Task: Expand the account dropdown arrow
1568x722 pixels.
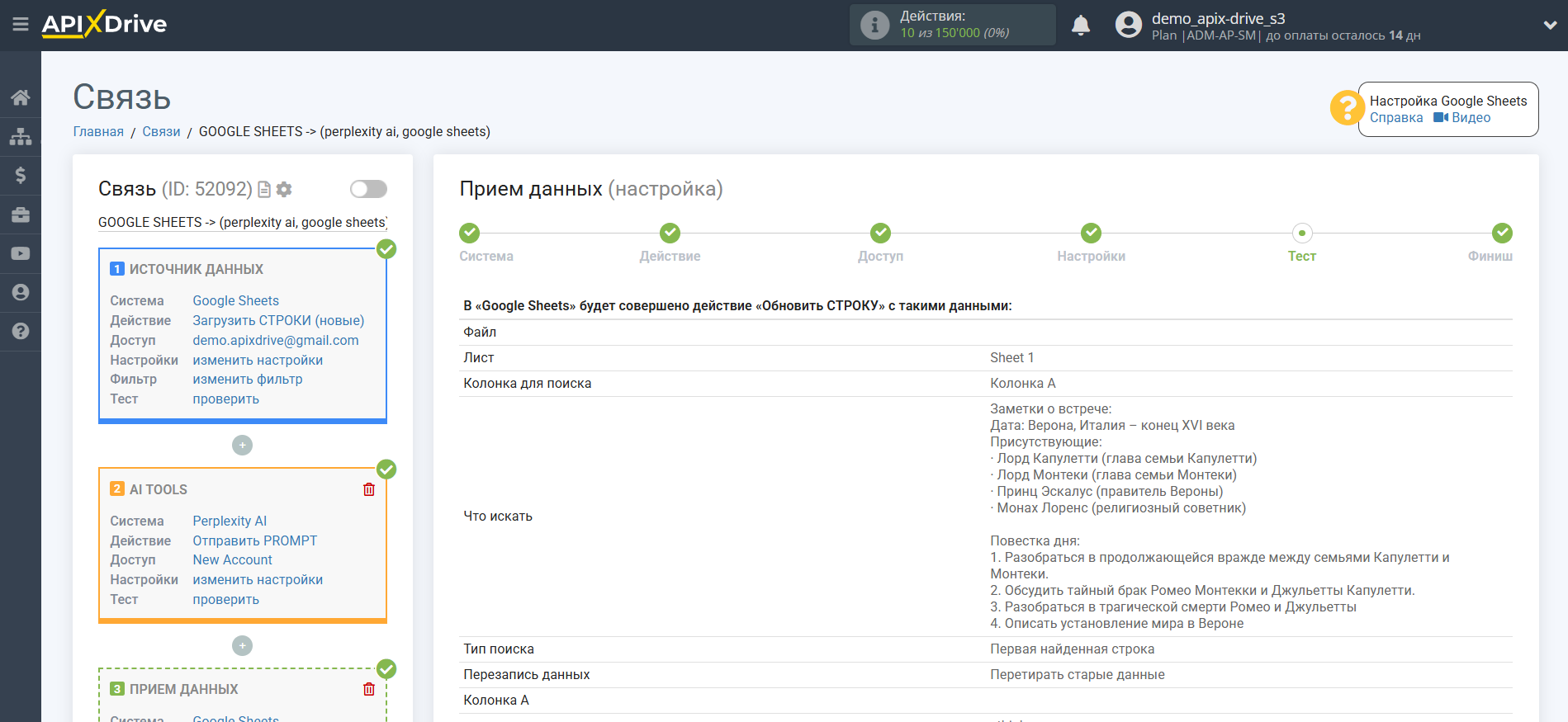Action: 1550,26
